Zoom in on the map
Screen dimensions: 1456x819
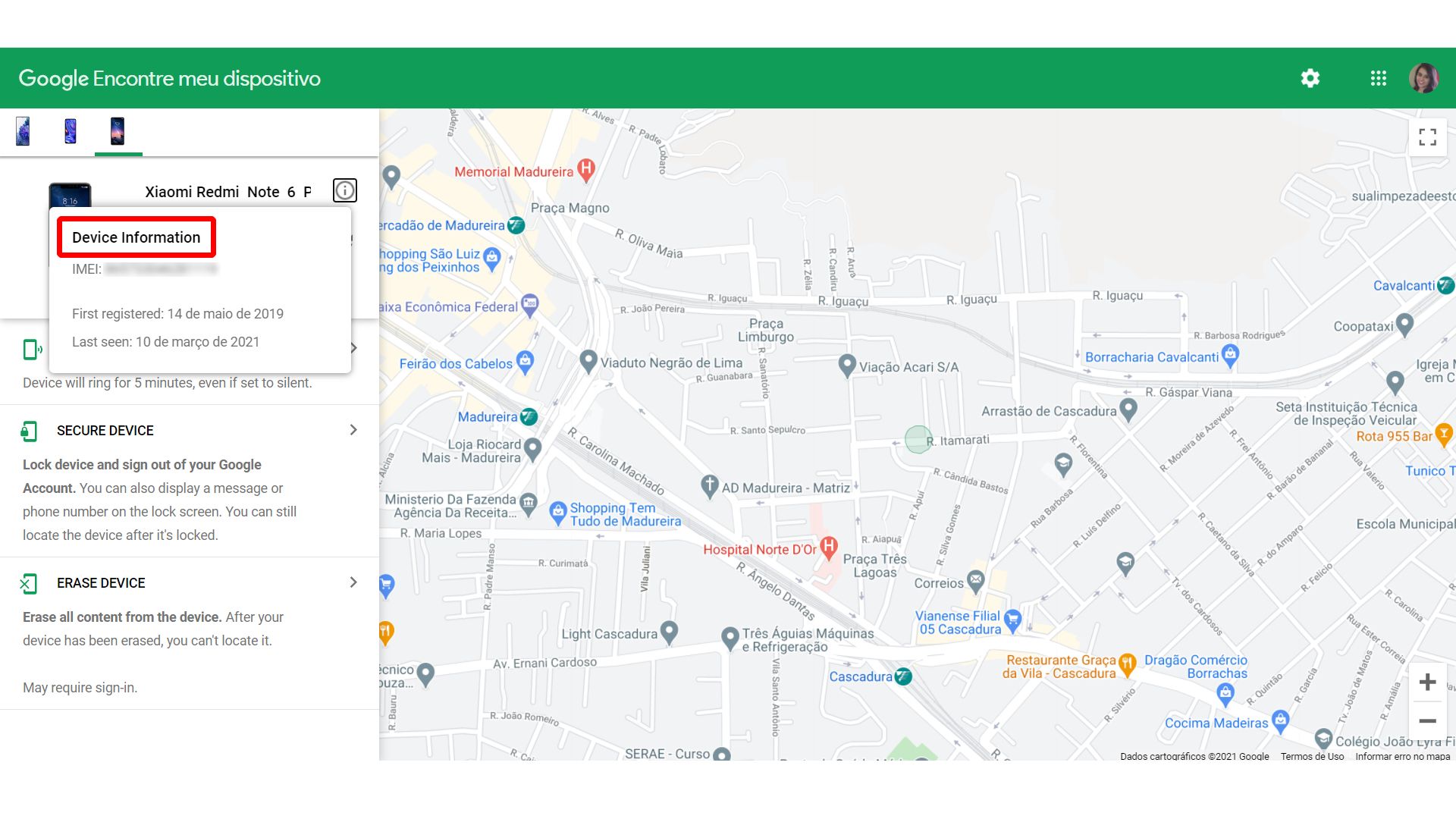1427,682
